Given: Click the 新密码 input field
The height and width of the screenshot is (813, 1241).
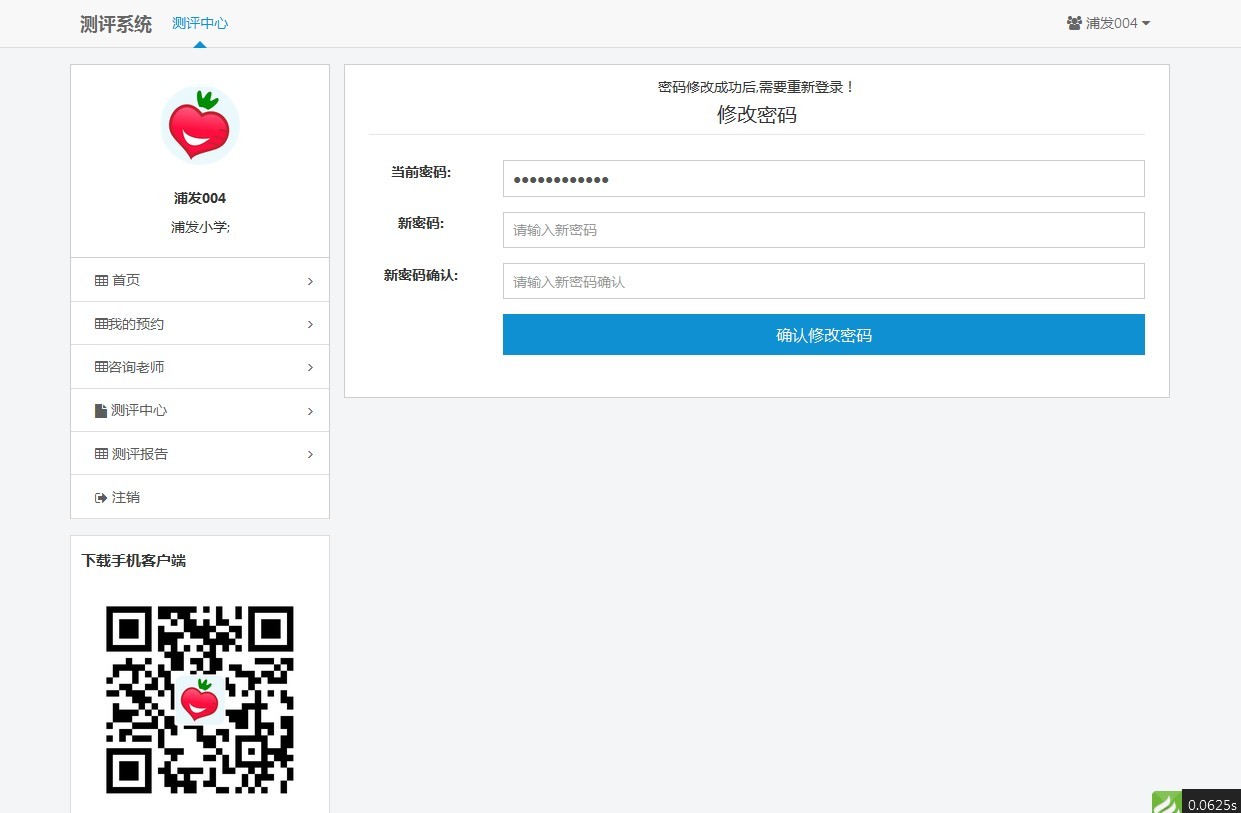Looking at the screenshot, I should pos(823,230).
